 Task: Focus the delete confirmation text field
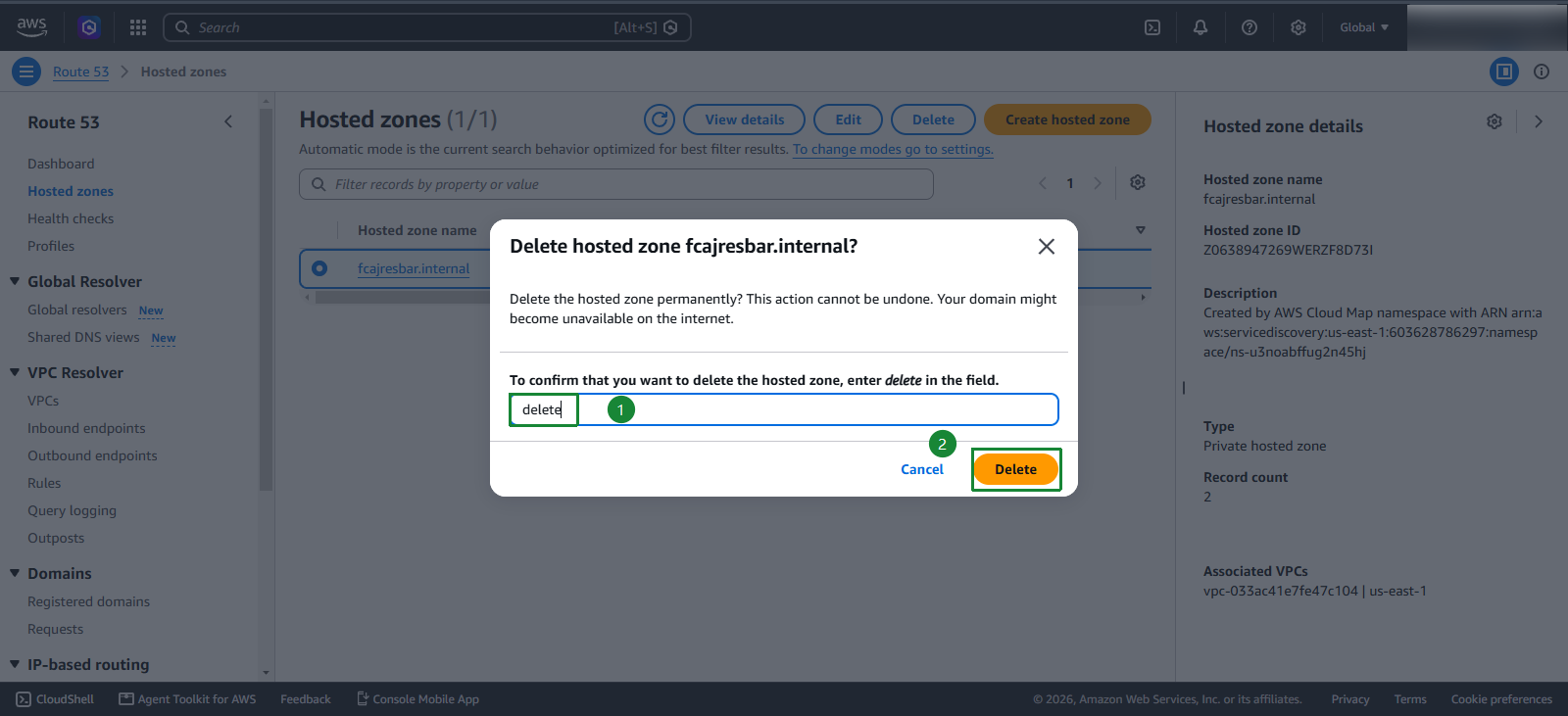[x=784, y=409]
